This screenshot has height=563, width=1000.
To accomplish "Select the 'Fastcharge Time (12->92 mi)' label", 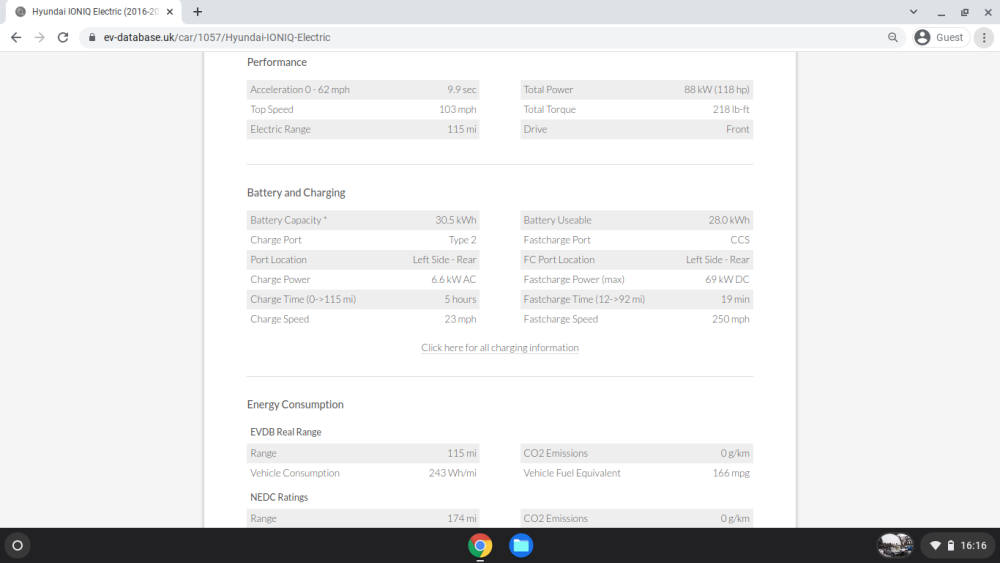I will point(584,299).
